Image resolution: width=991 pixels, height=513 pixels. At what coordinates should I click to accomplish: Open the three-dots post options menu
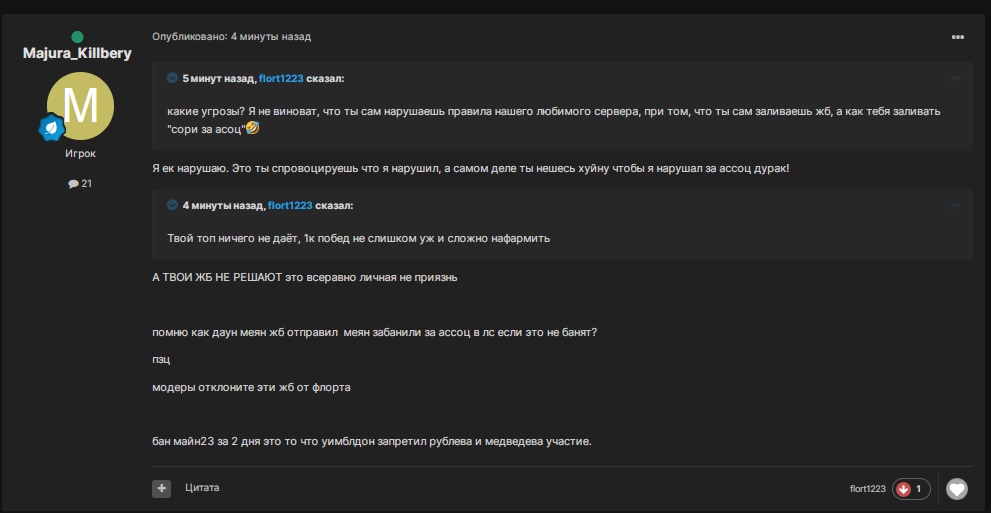(x=957, y=37)
